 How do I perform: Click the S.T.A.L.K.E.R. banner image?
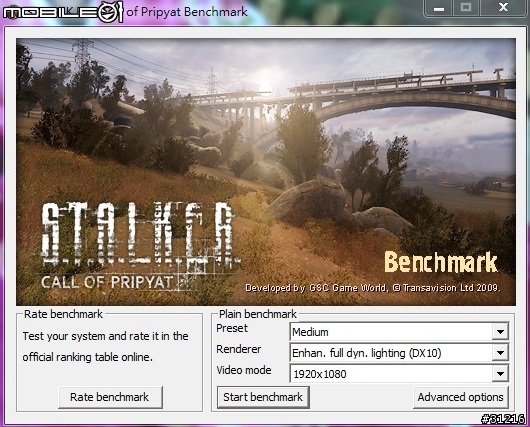(x=266, y=172)
